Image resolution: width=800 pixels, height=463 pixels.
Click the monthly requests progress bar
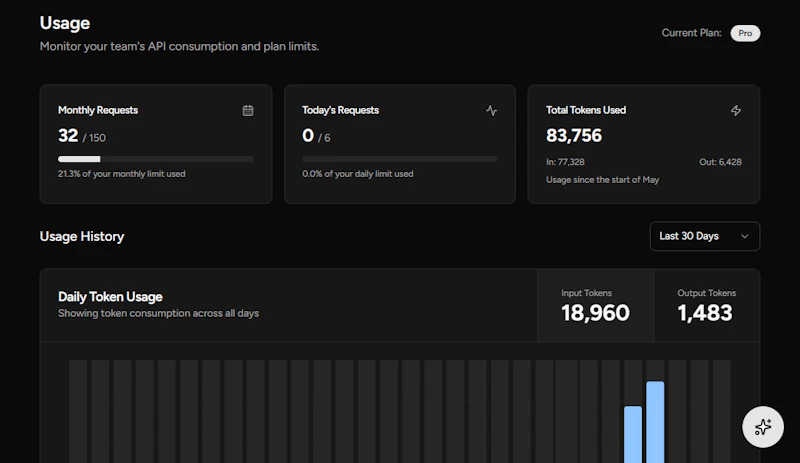pyautogui.click(x=156, y=159)
